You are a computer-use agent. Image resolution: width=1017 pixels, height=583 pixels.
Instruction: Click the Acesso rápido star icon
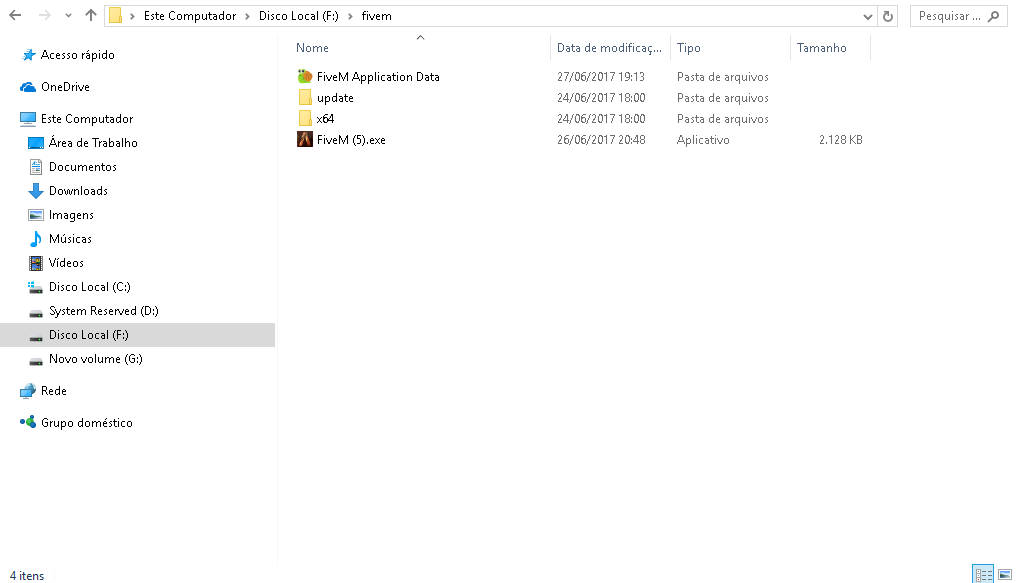pos(29,55)
